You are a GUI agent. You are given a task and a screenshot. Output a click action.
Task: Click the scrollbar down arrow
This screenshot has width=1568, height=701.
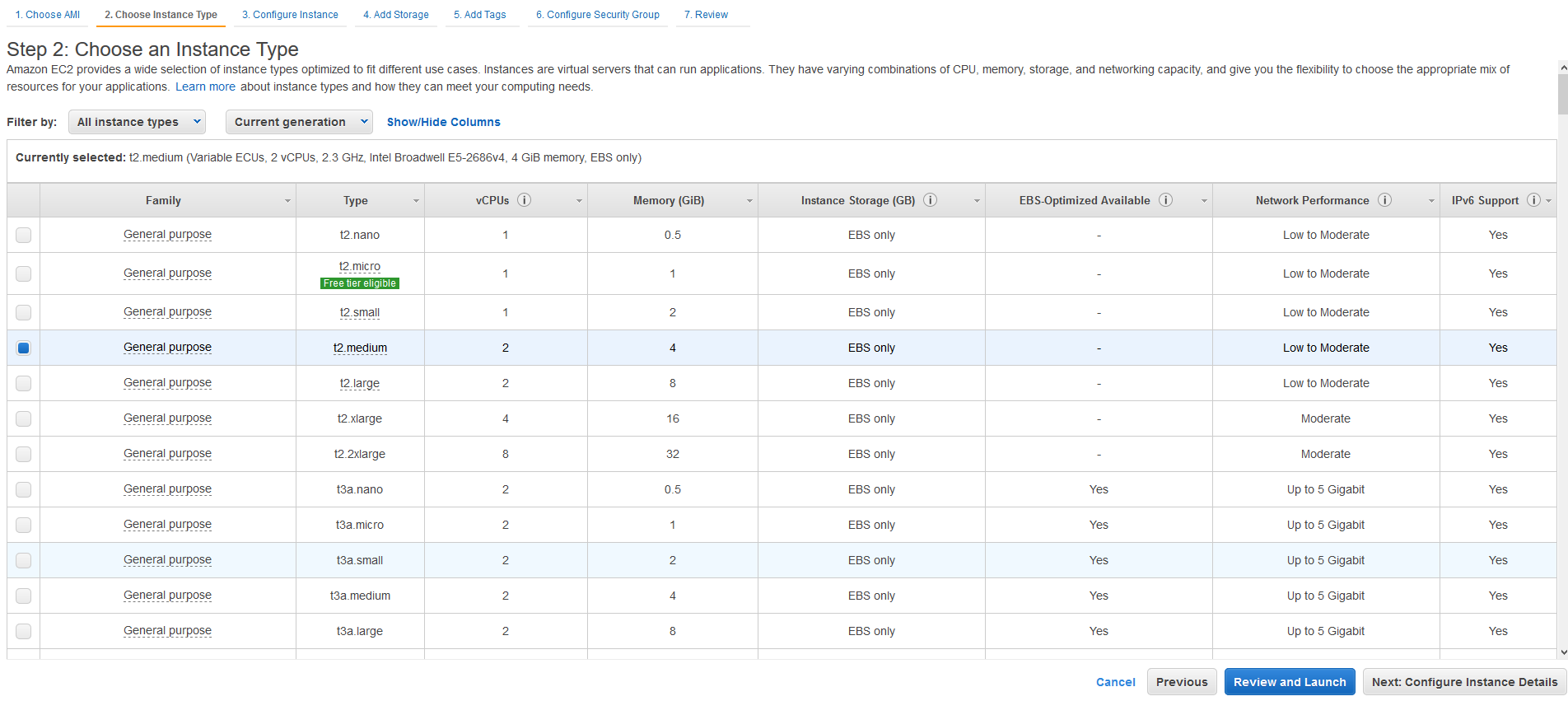pyautogui.click(x=1563, y=652)
